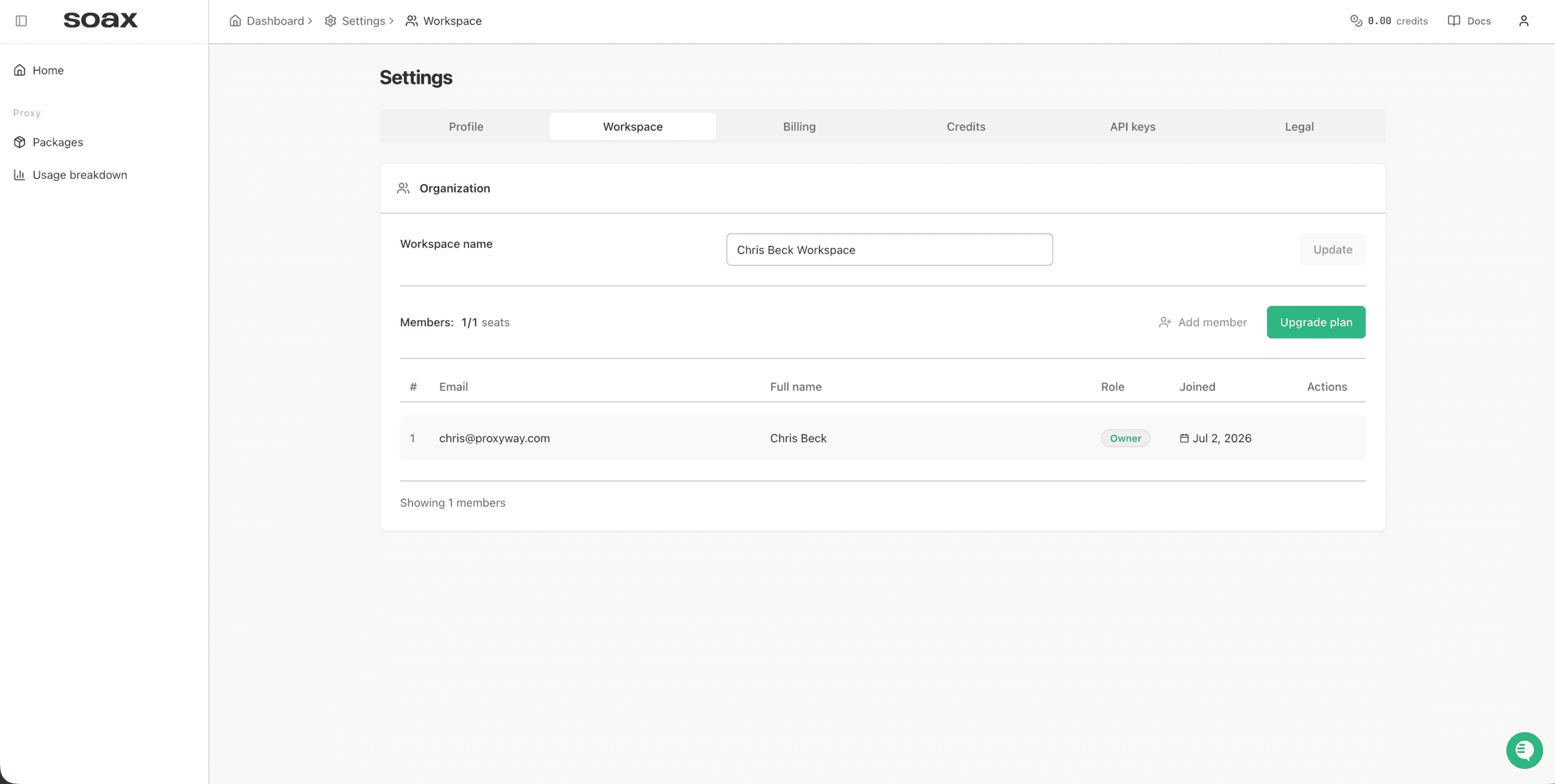Click the Showing 1 members text
This screenshot has height=784, width=1555.
[452, 502]
